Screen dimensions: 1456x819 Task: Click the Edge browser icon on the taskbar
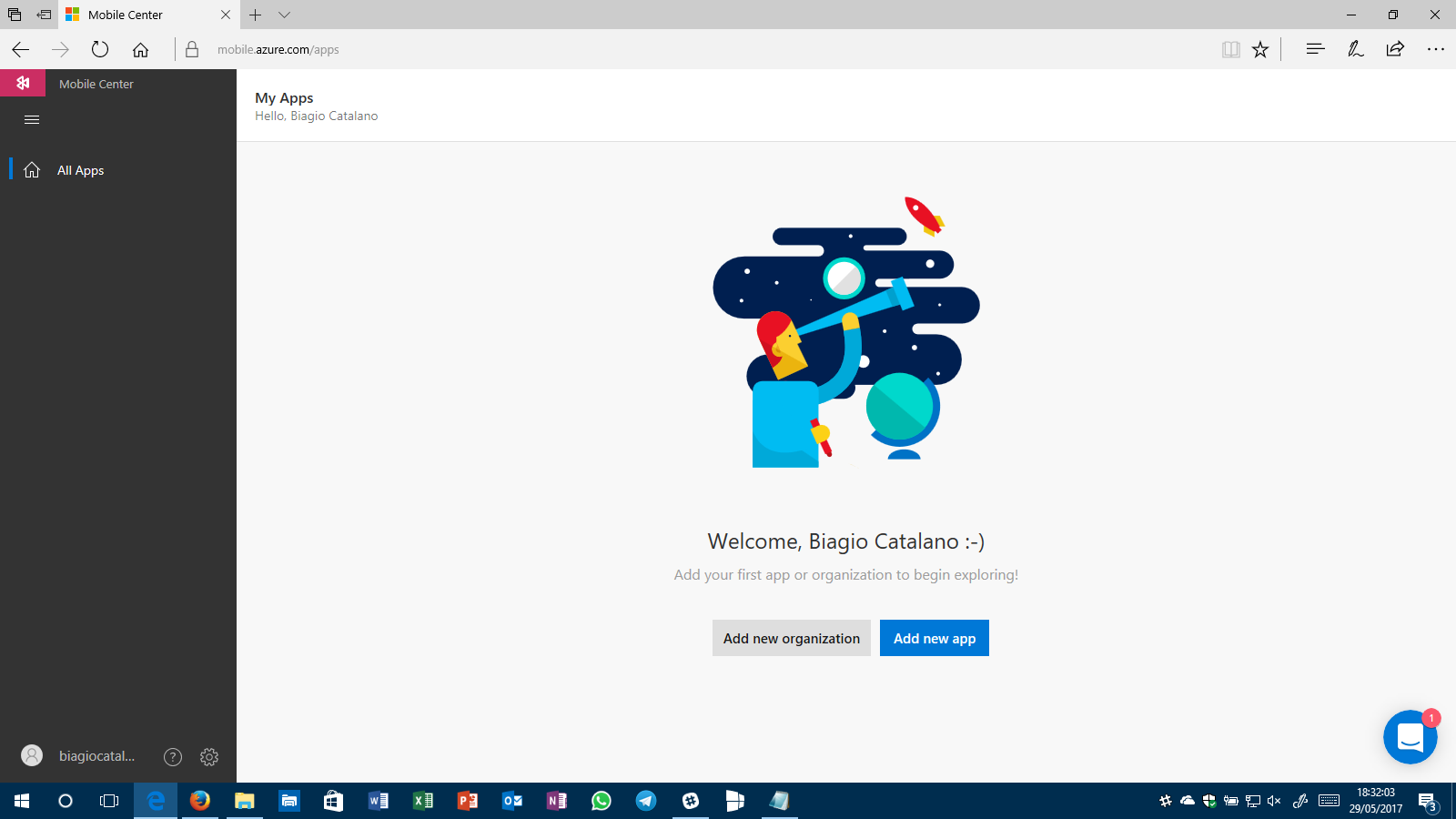pyautogui.click(x=156, y=801)
